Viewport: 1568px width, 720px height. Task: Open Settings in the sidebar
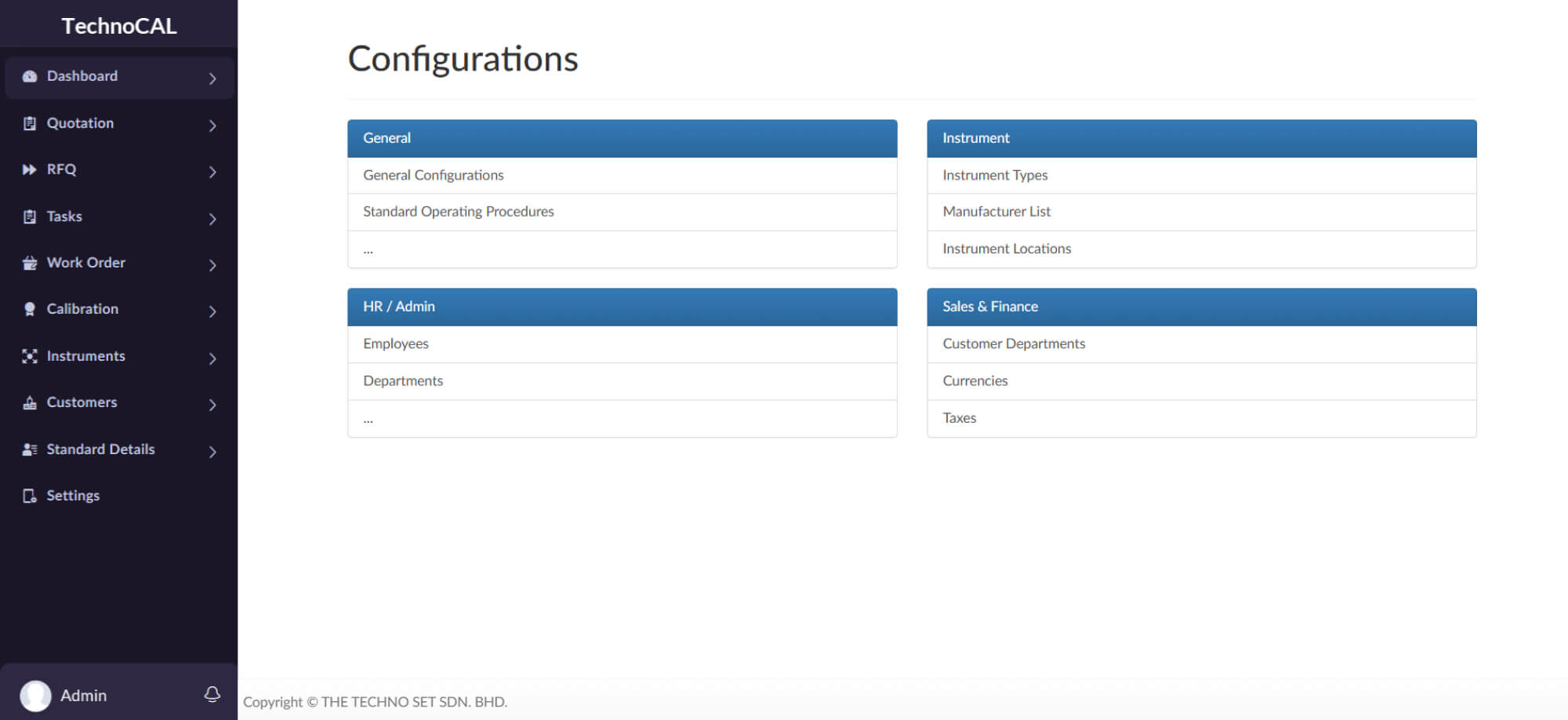[x=119, y=496]
